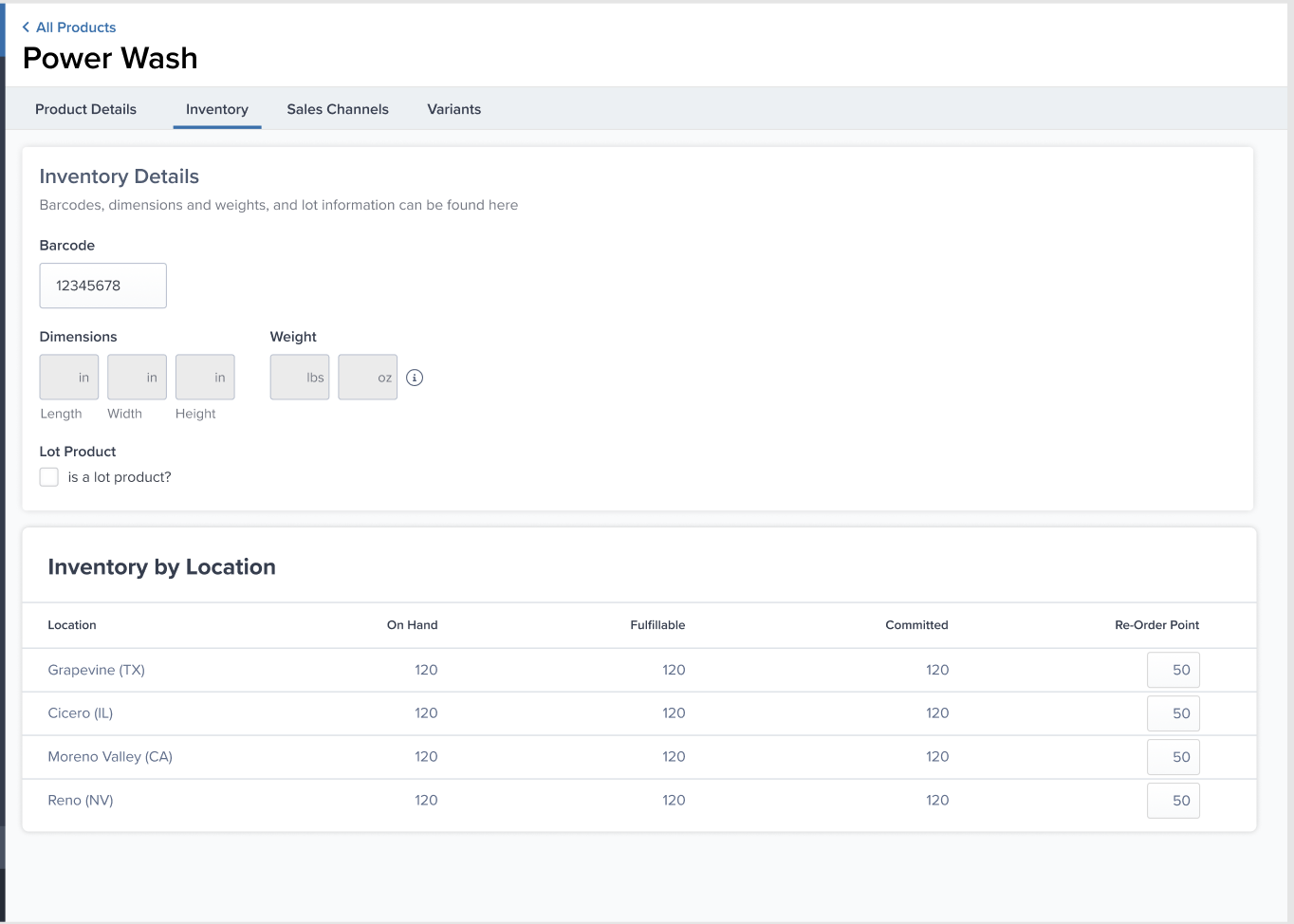Follow the All Products link

coord(74,28)
